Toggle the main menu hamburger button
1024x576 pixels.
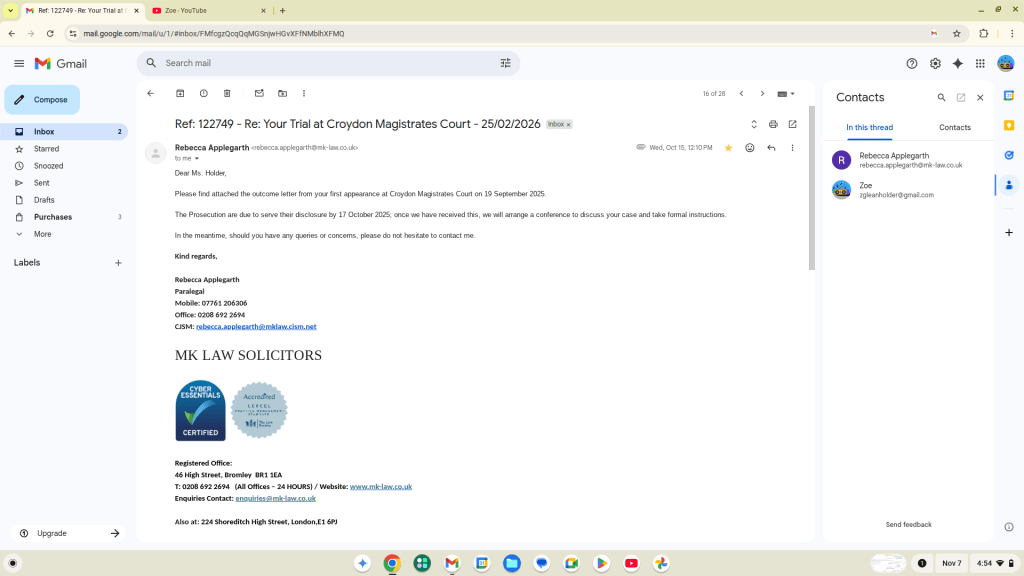(19, 63)
